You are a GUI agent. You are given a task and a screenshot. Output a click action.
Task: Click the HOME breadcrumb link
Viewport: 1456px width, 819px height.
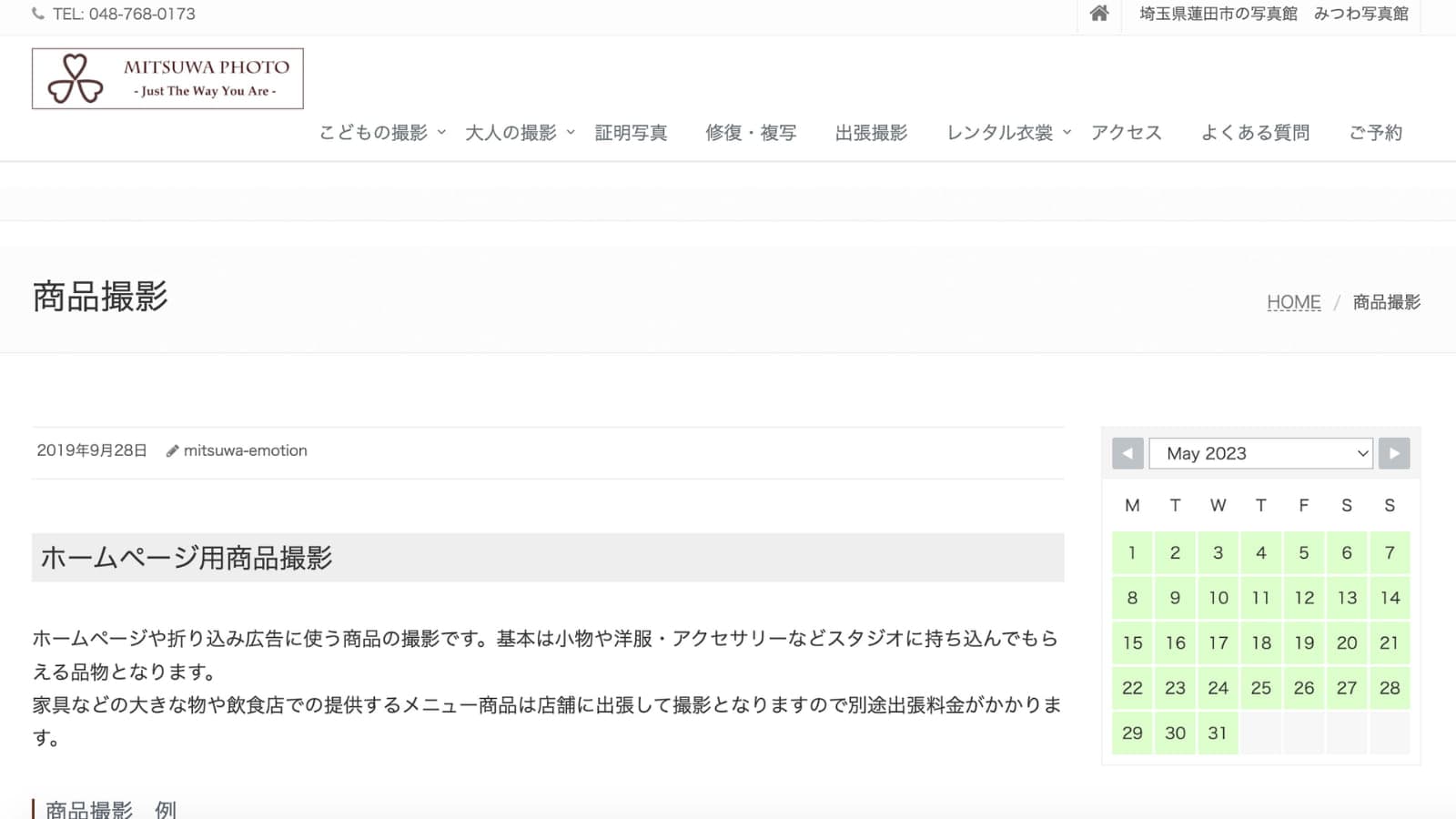tap(1293, 302)
